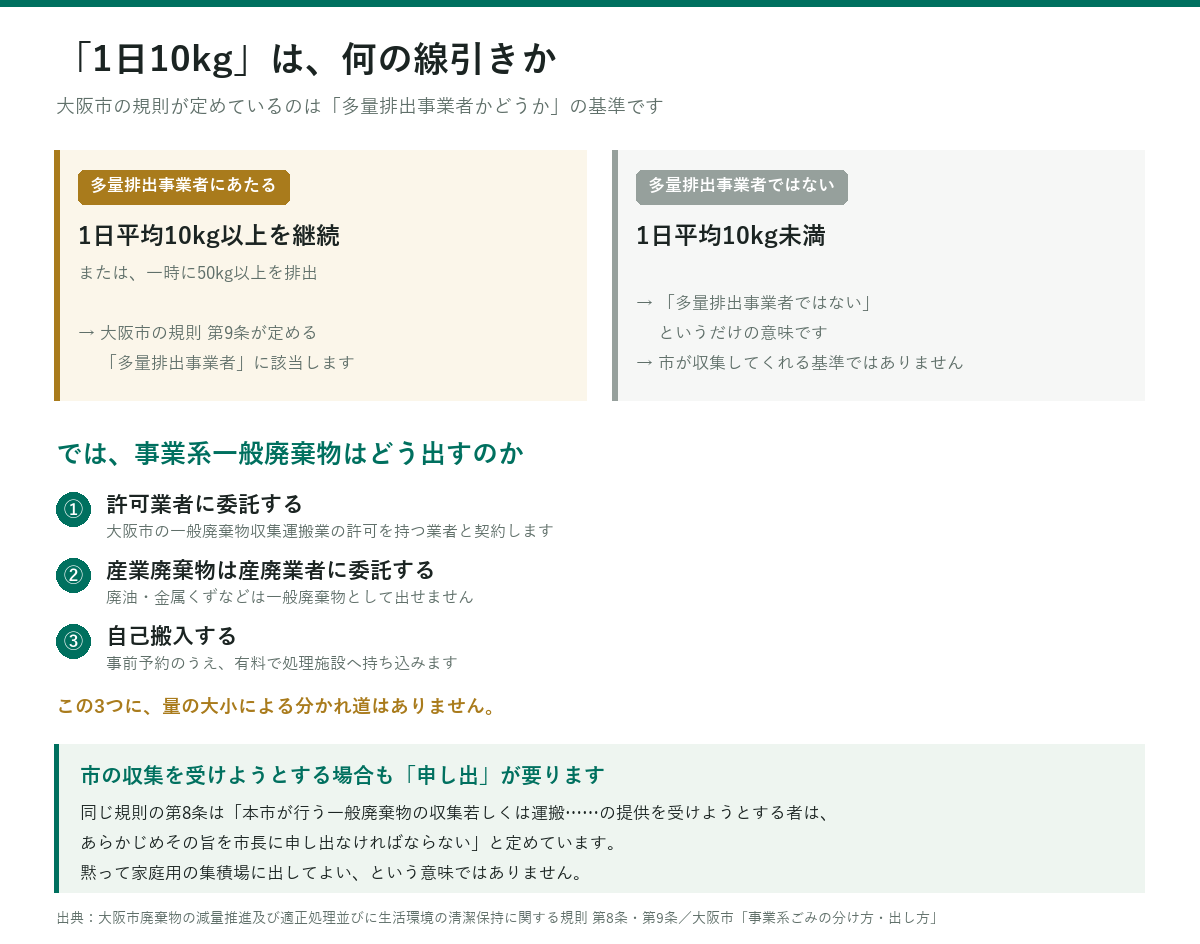The height and width of the screenshot is (944, 1200).
Task: Click the badge 多量排出事業者ではない
Action: [742, 187]
